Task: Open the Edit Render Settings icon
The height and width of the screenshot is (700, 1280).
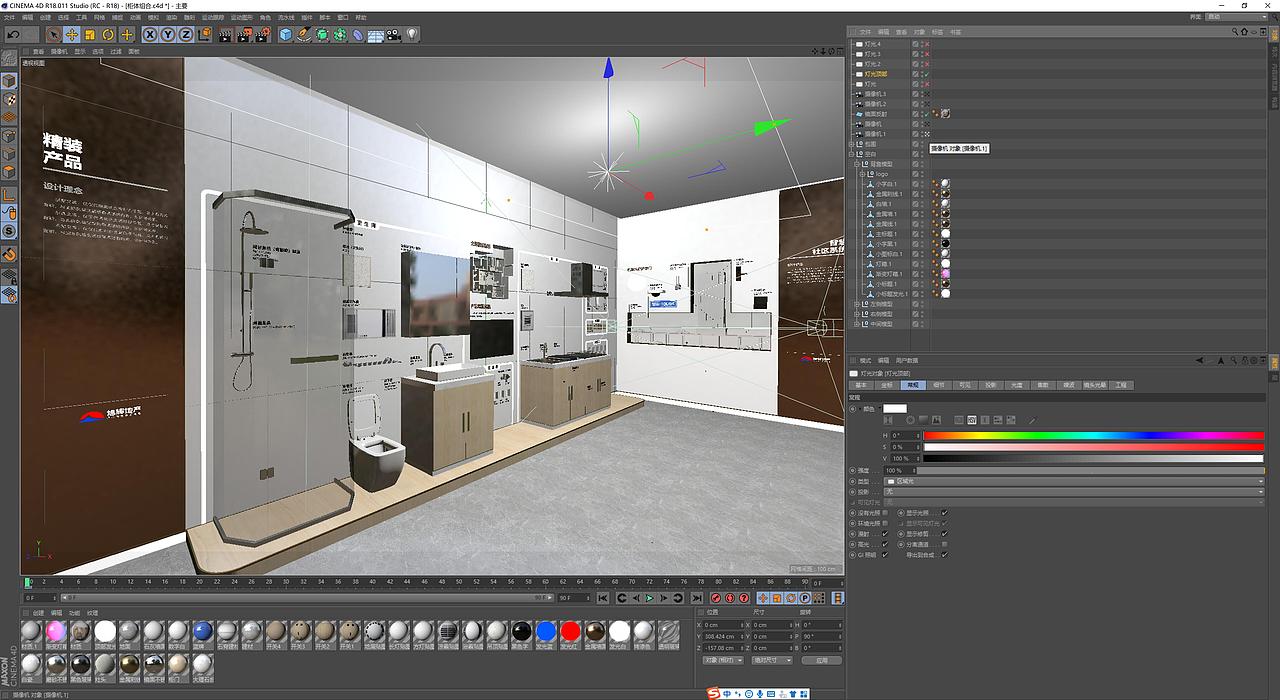Action: pos(262,35)
